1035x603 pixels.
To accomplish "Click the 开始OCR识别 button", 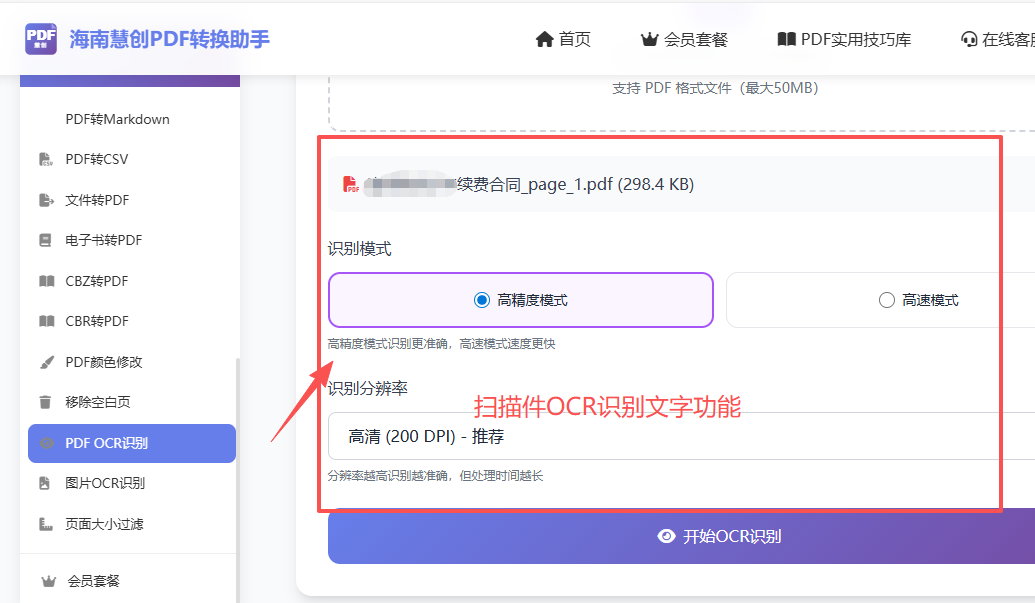I will pos(681,536).
